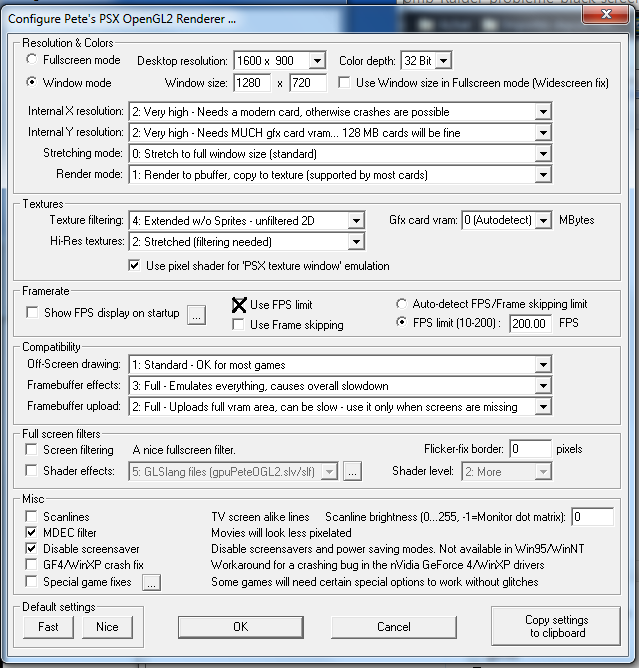Toggle Use FPS limit checkbox
This screenshot has width=639, height=668.
pyautogui.click(x=239, y=305)
